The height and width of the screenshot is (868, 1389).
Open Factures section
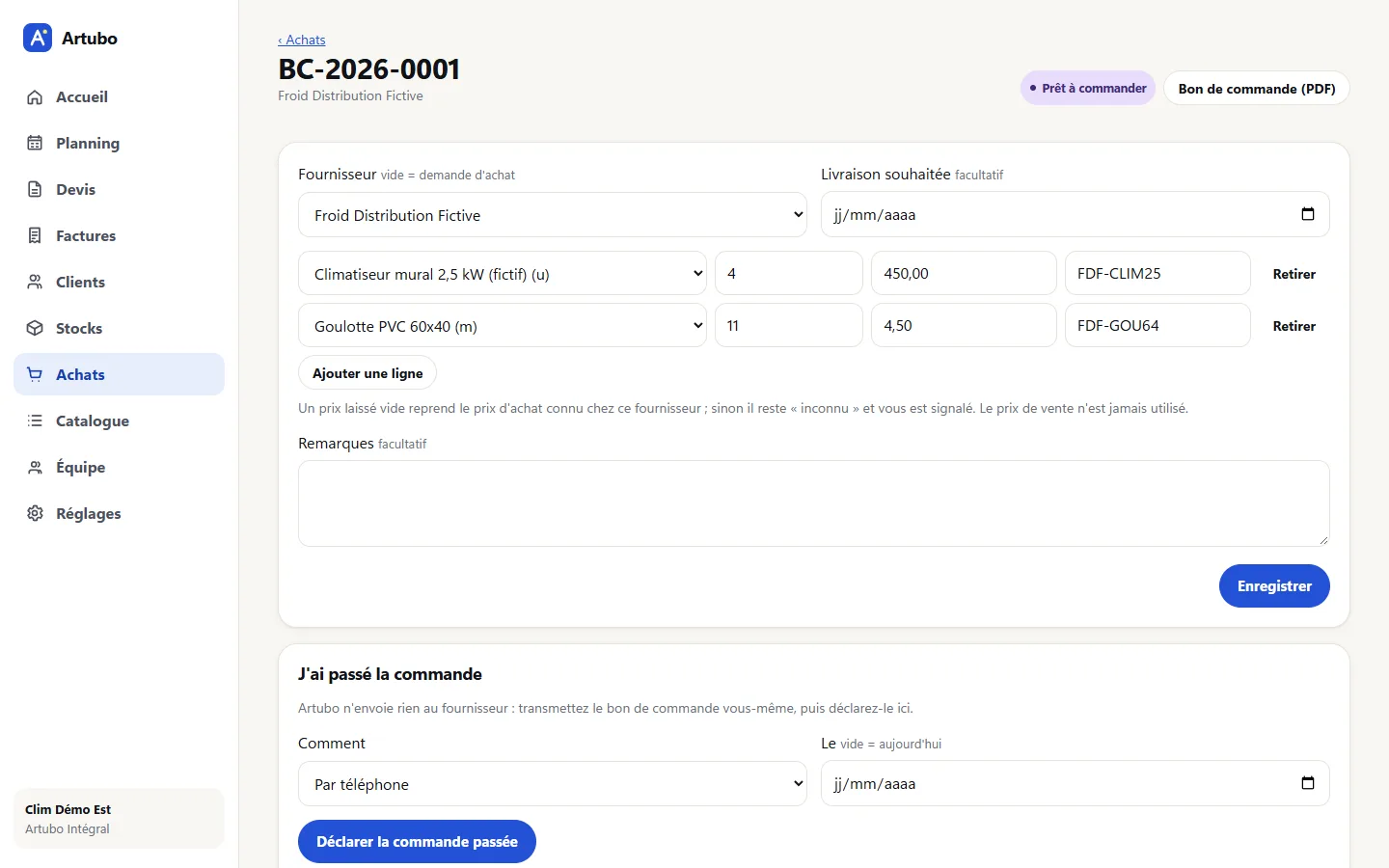(x=119, y=236)
